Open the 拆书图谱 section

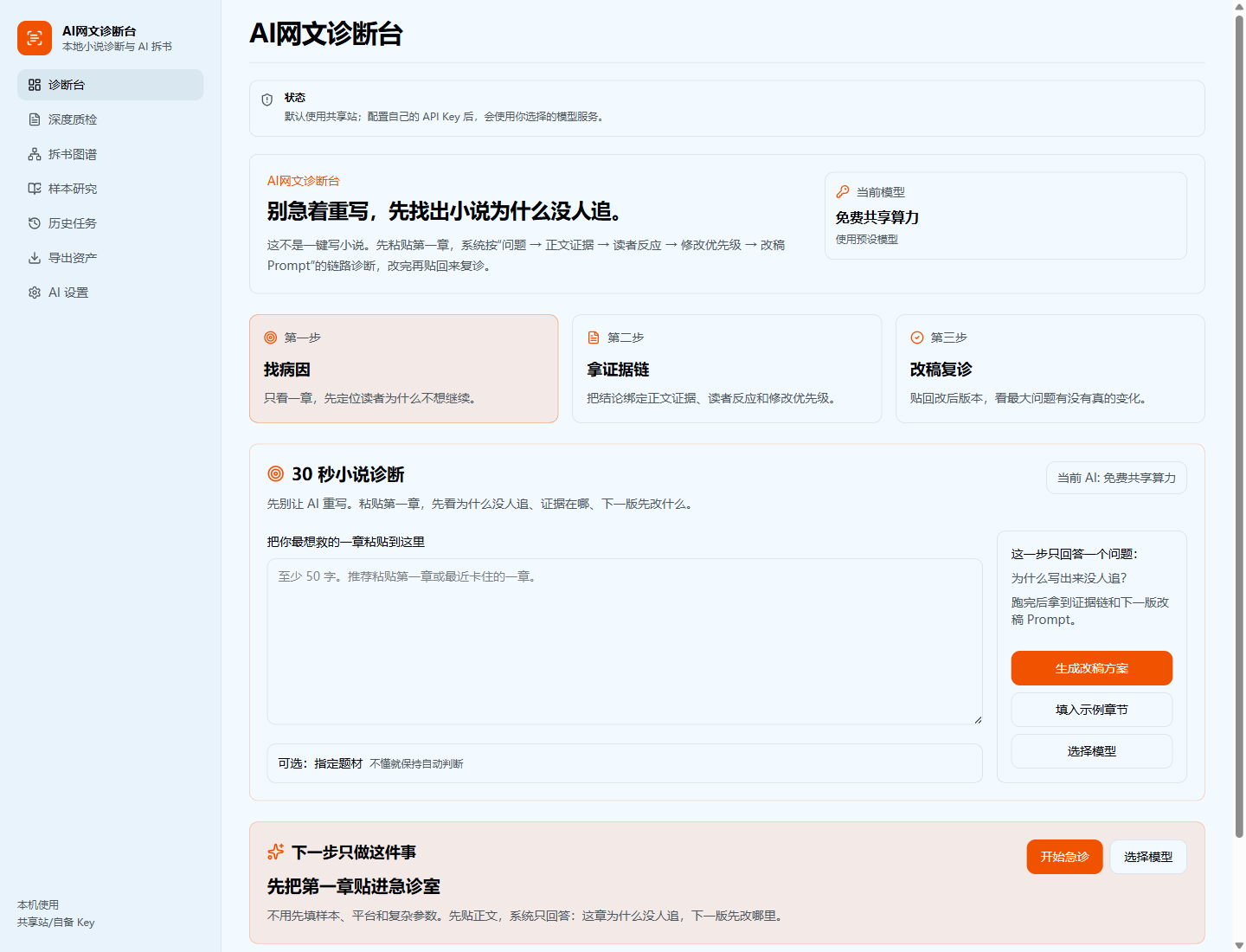110,154
